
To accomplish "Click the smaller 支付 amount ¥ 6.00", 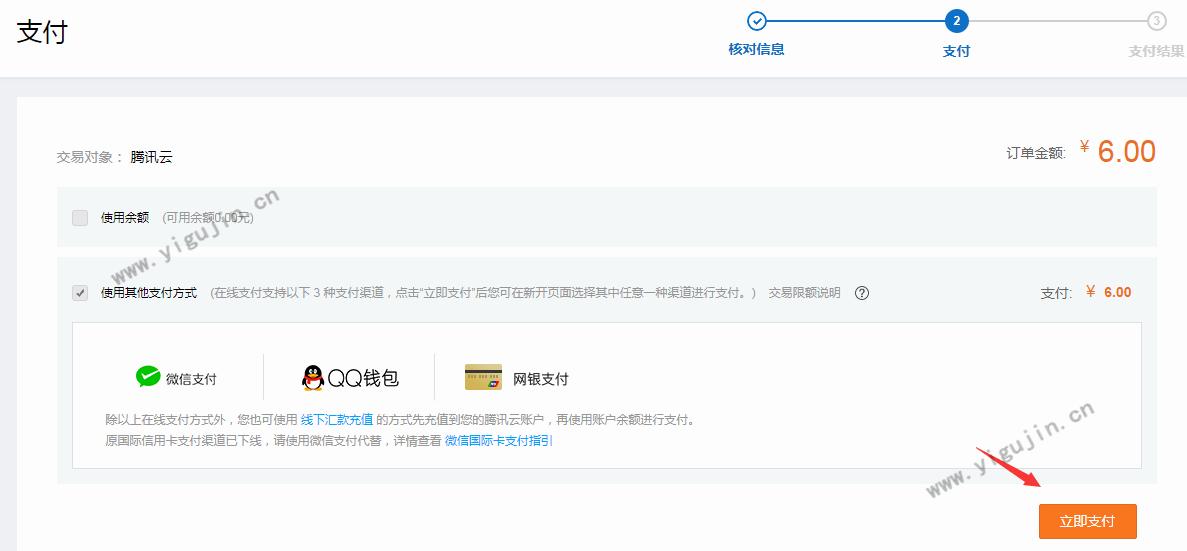I will point(1108,292).
